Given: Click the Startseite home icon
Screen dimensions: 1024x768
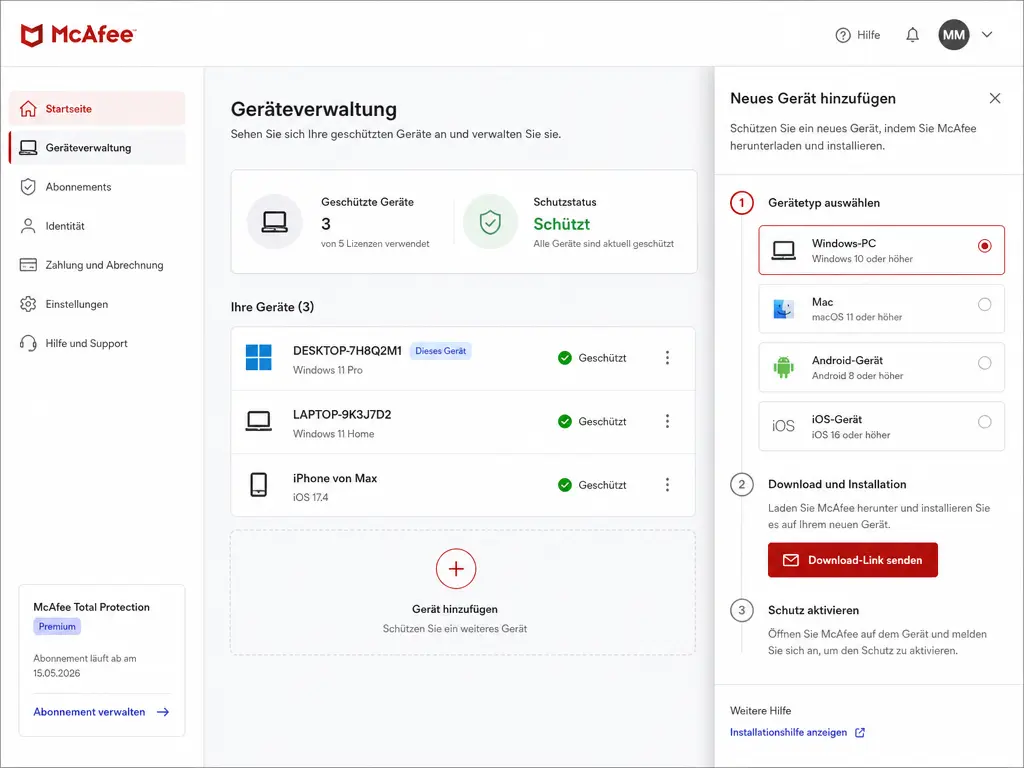Looking at the screenshot, I should (28, 108).
